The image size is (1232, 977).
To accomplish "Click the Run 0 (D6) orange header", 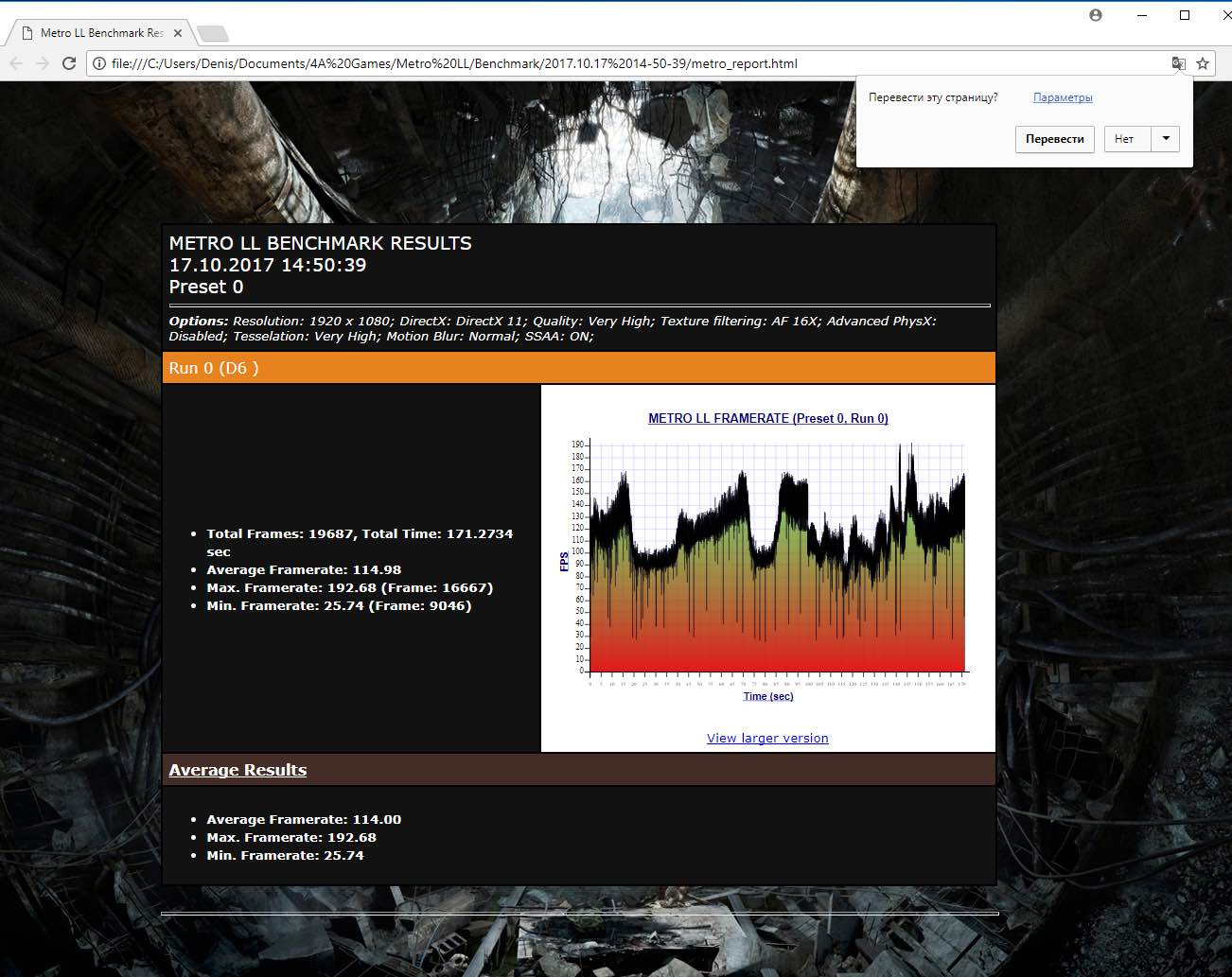I will (x=579, y=368).
